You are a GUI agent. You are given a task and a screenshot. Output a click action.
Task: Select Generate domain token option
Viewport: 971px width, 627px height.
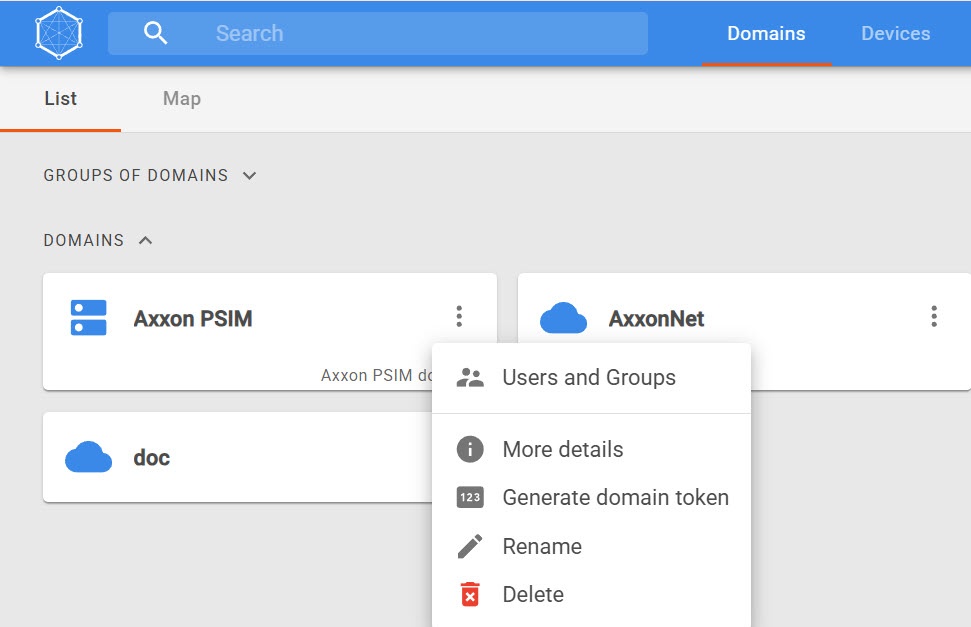click(x=615, y=498)
